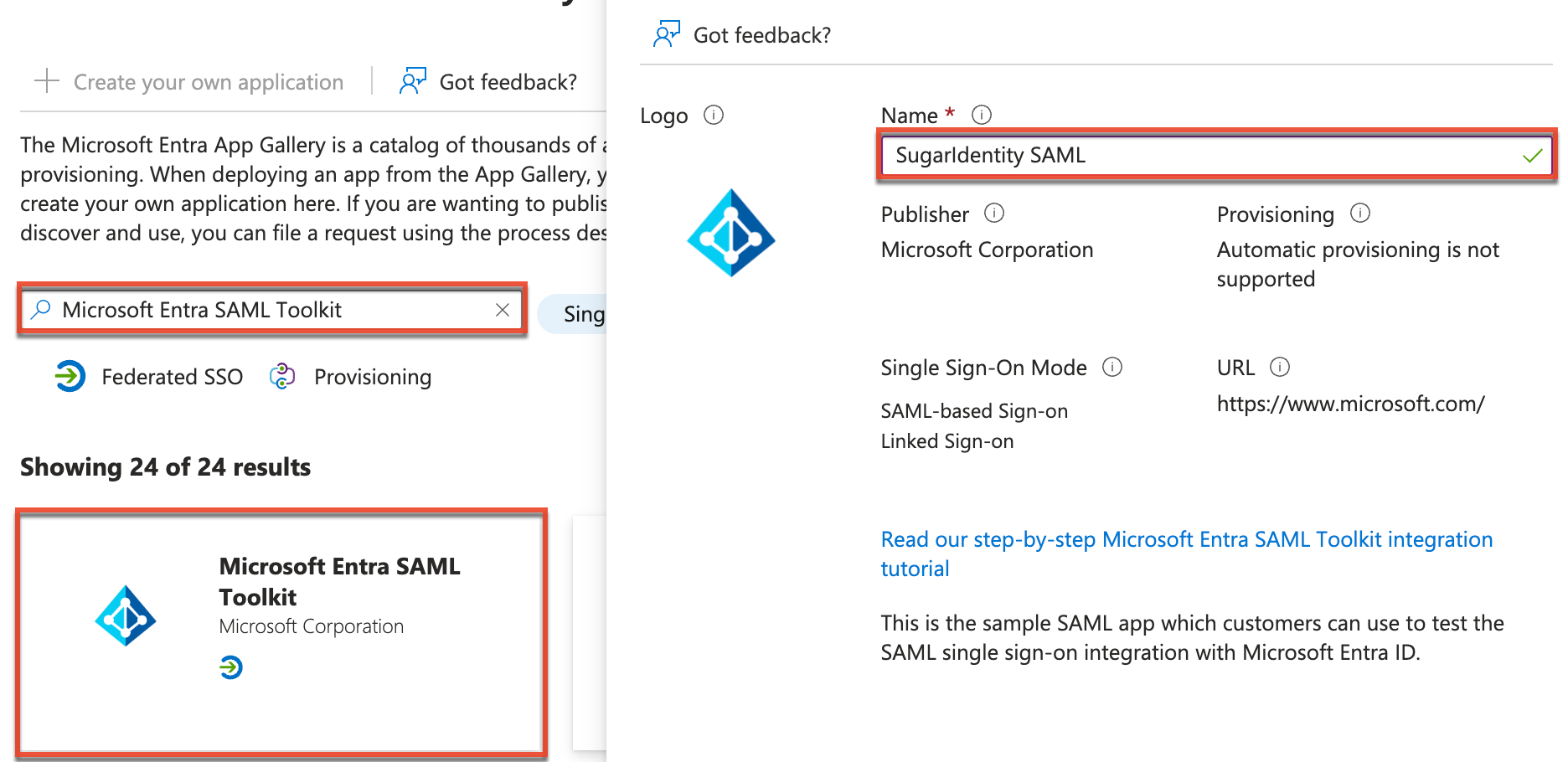Open the Provisioning info tooltip
This screenshot has width=1568, height=762.
point(1361,214)
